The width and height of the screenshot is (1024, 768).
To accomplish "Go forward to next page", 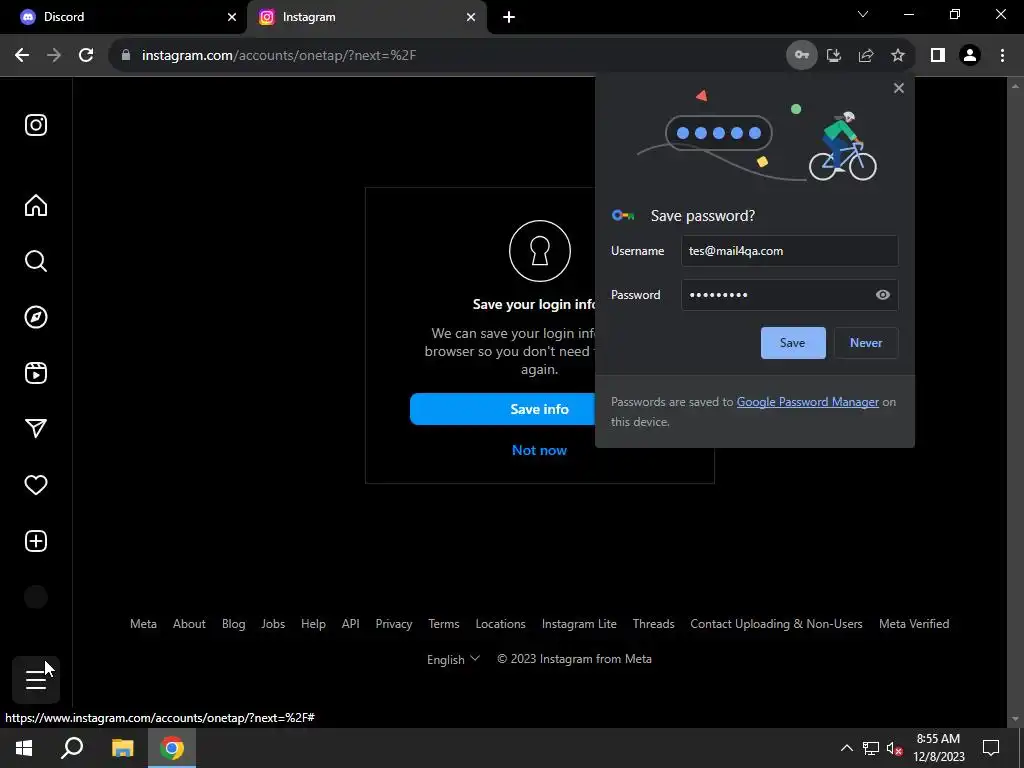I will click(x=54, y=55).
